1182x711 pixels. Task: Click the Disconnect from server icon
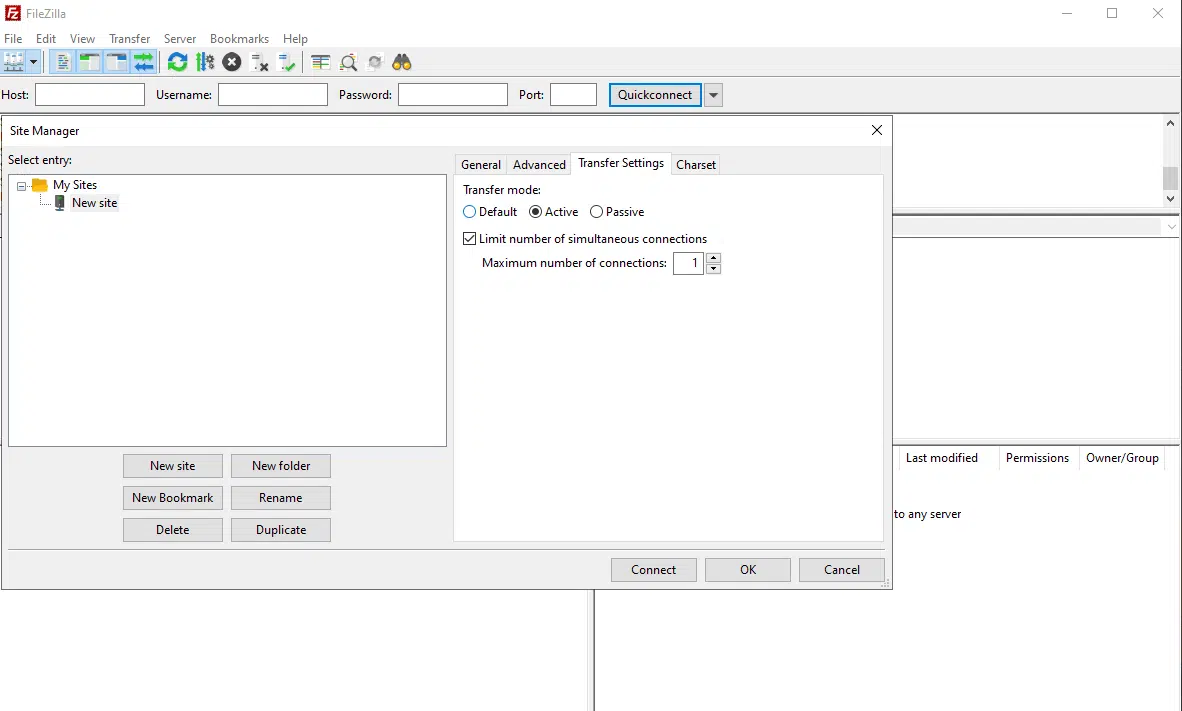[x=259, y=62]
